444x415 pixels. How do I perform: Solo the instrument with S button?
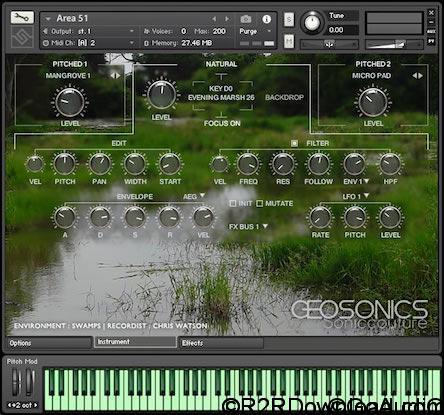coord(289,20)
